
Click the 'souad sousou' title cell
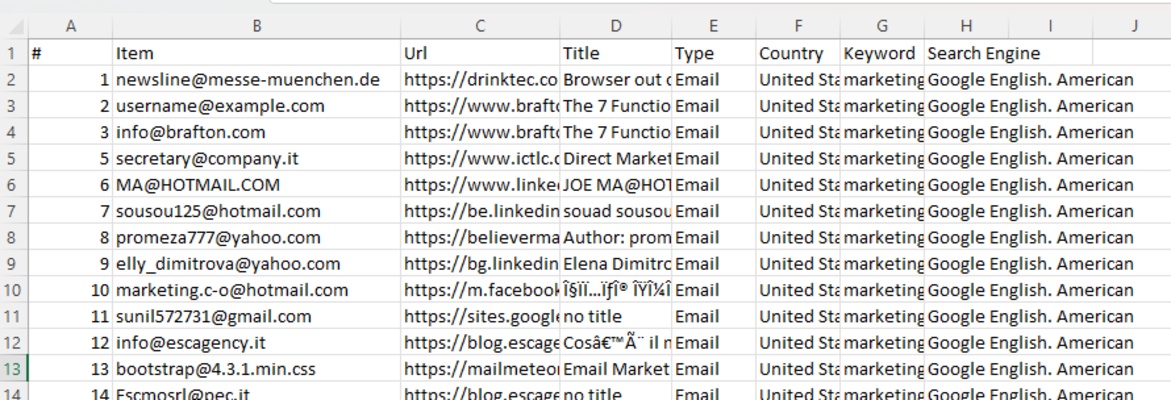(x=615, y=210)
